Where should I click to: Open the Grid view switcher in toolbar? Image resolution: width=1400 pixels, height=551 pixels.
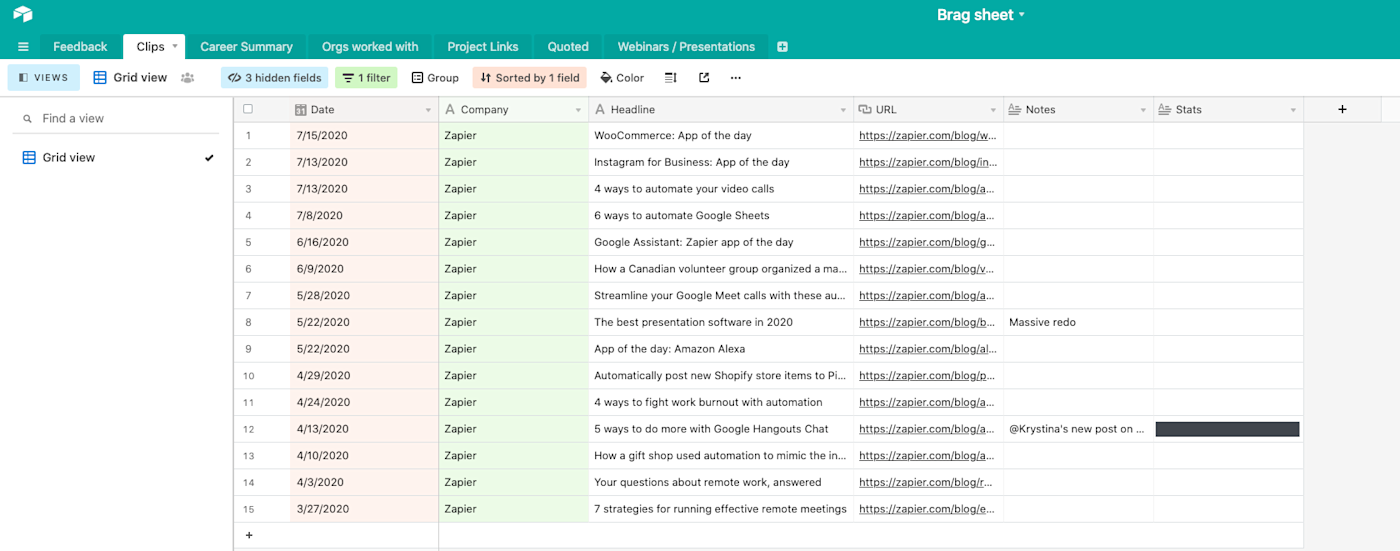pos(131,78)
